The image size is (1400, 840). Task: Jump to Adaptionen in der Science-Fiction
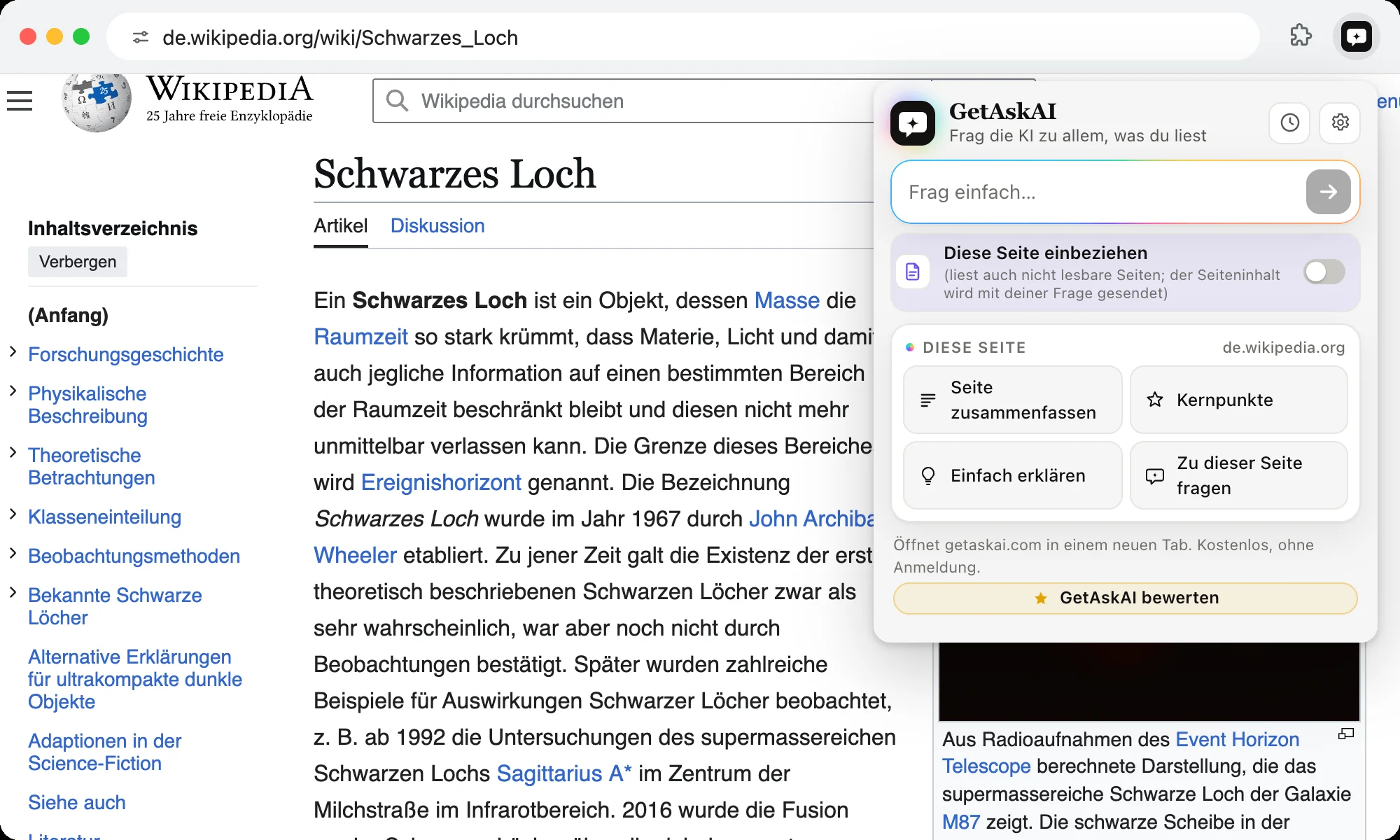[x=104, y=752]
